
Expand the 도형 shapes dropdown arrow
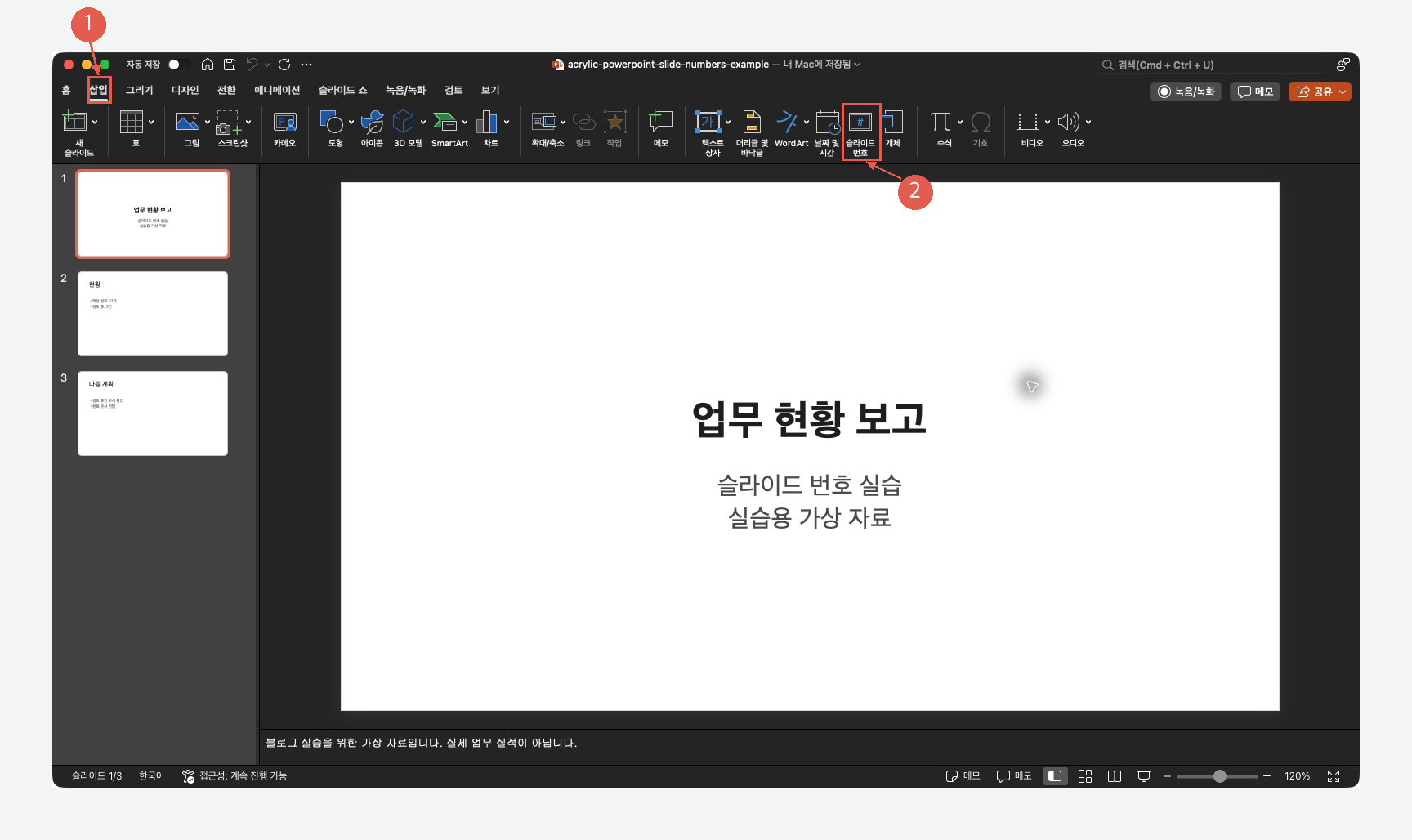click(351, 122)
